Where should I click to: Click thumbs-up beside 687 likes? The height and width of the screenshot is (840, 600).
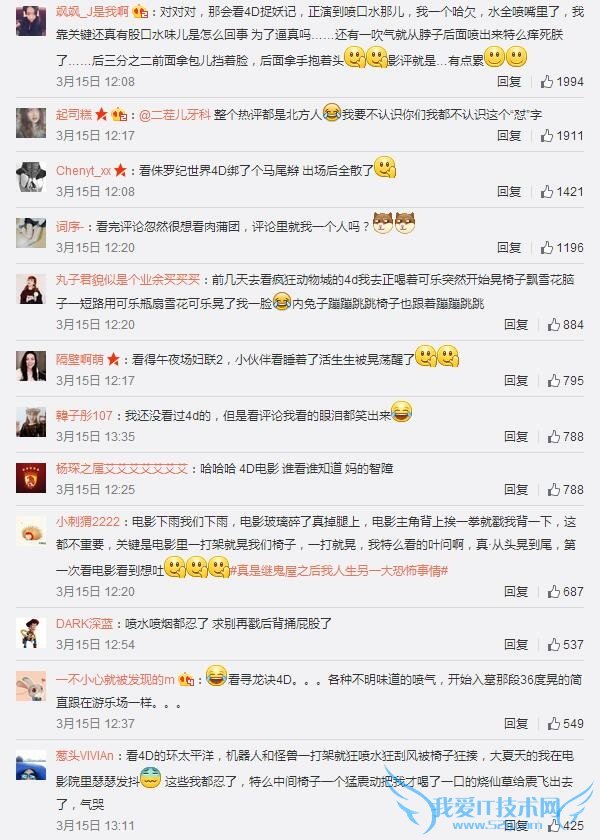tap(553, 591)
